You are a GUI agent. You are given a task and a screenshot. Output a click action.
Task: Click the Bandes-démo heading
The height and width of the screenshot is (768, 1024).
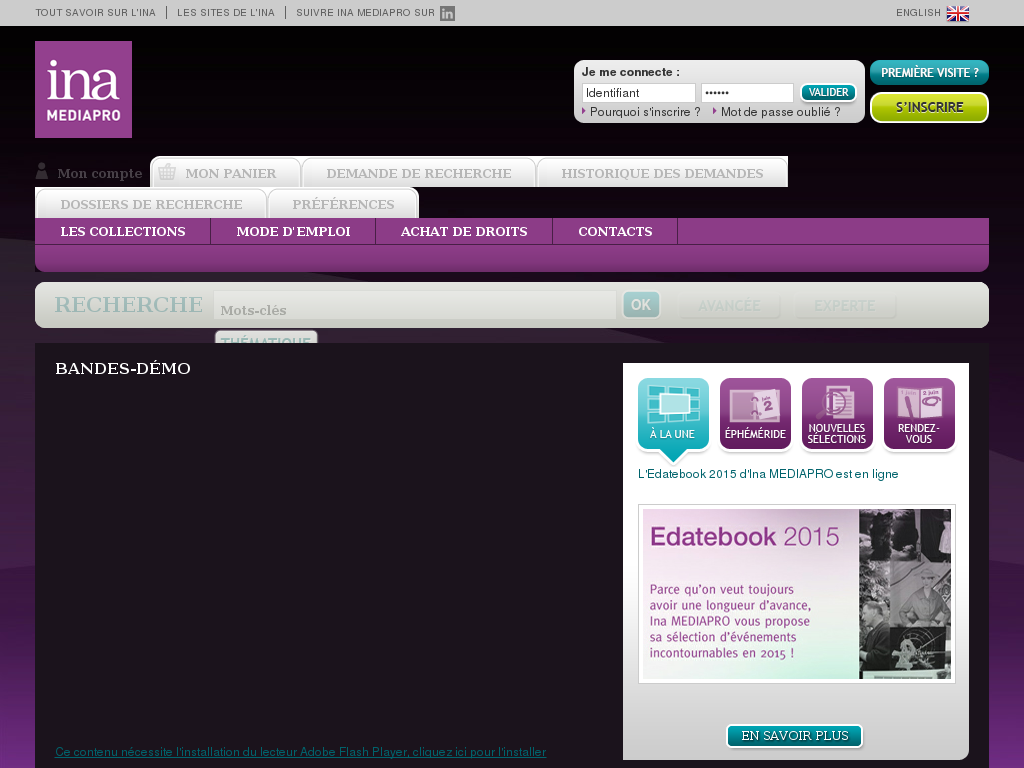(123, 368)
